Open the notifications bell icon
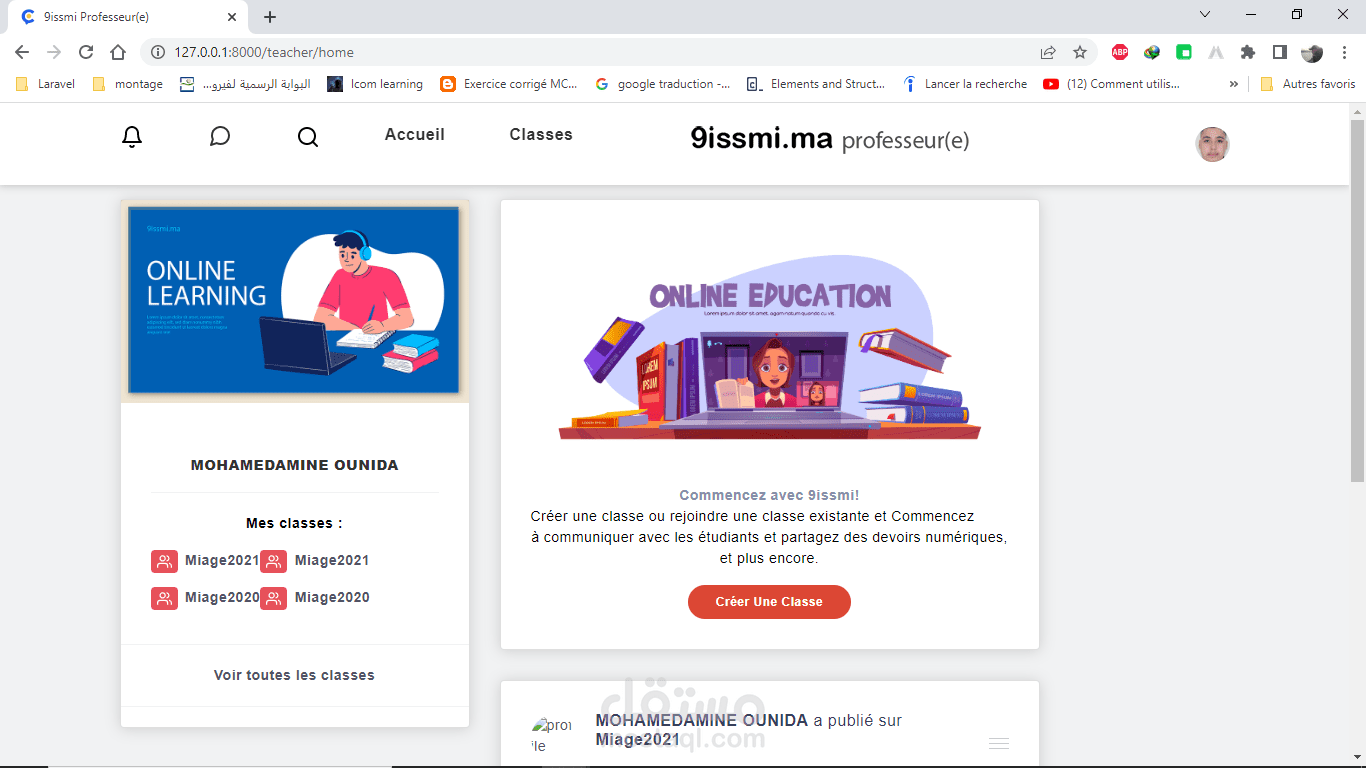Image resolution: width=1366 pixels, height=768 pixels. pyautogui.click(x=132, y=137)
